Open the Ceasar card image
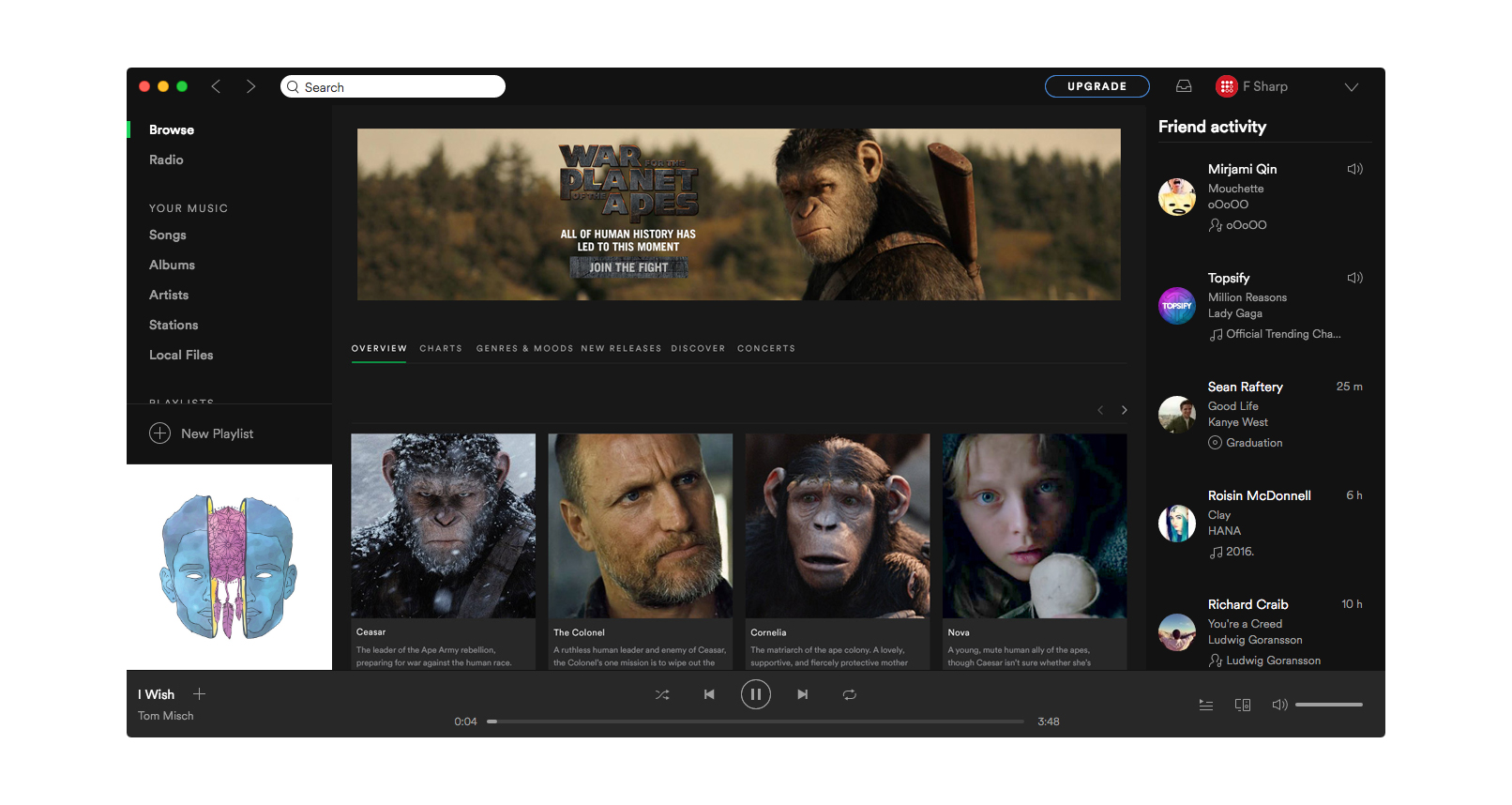Screen dimensions: 1512x805 pyautogui.click(x=444, y=525)
